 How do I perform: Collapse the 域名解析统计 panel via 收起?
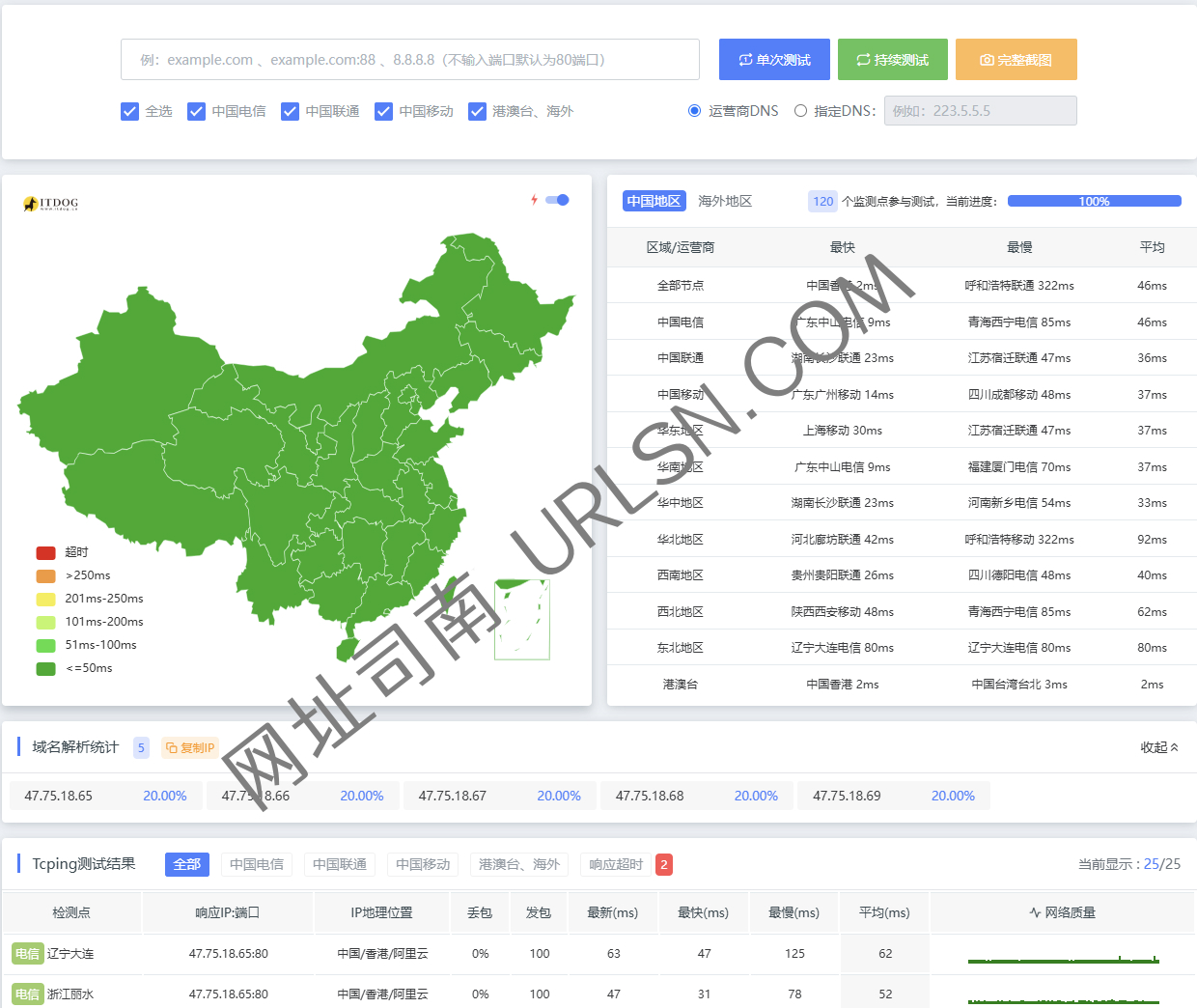point(1155,746)
